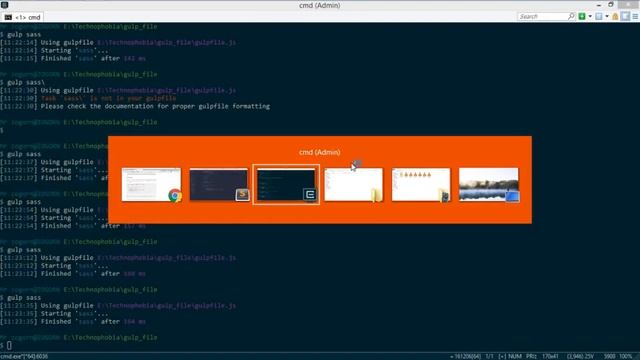The image size is (640, 360).
Task: Switch to the Desktop thumbnail with landscape wallpaper
Action: tap(489, 184)
